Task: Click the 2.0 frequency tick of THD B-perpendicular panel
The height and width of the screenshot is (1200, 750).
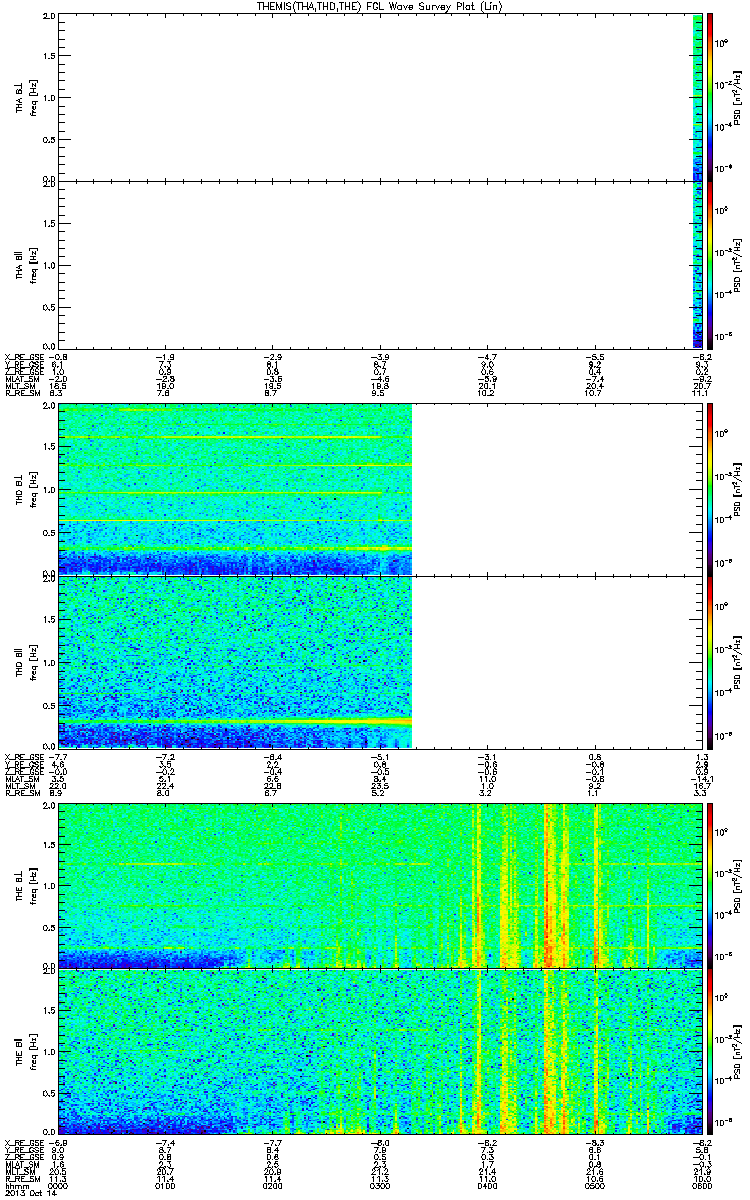Action: (x=49, y=408)
